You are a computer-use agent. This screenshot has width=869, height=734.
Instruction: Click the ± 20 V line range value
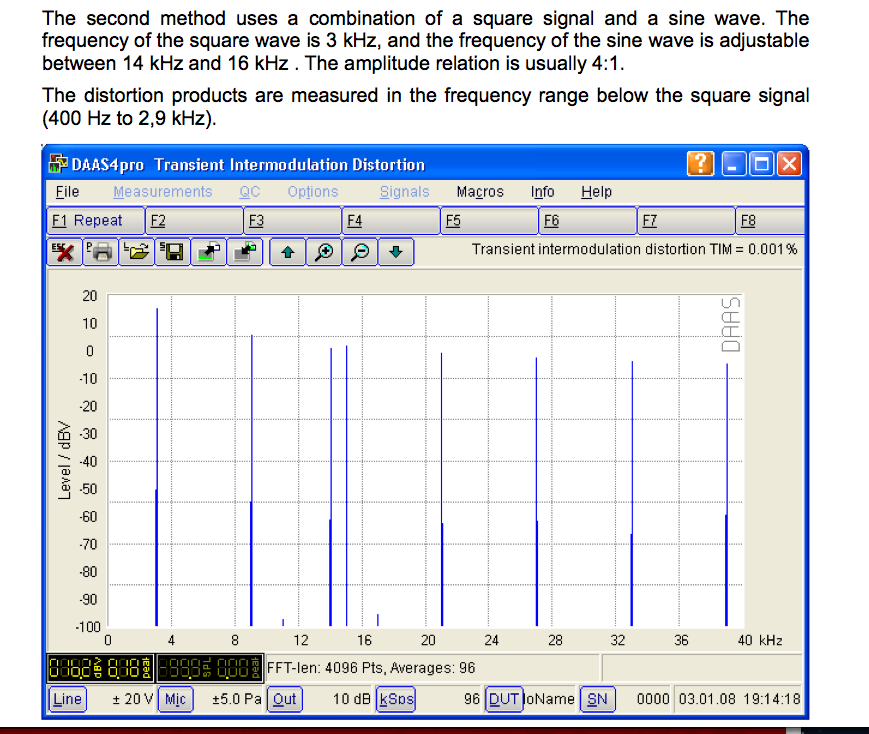(x=132, y=699)
